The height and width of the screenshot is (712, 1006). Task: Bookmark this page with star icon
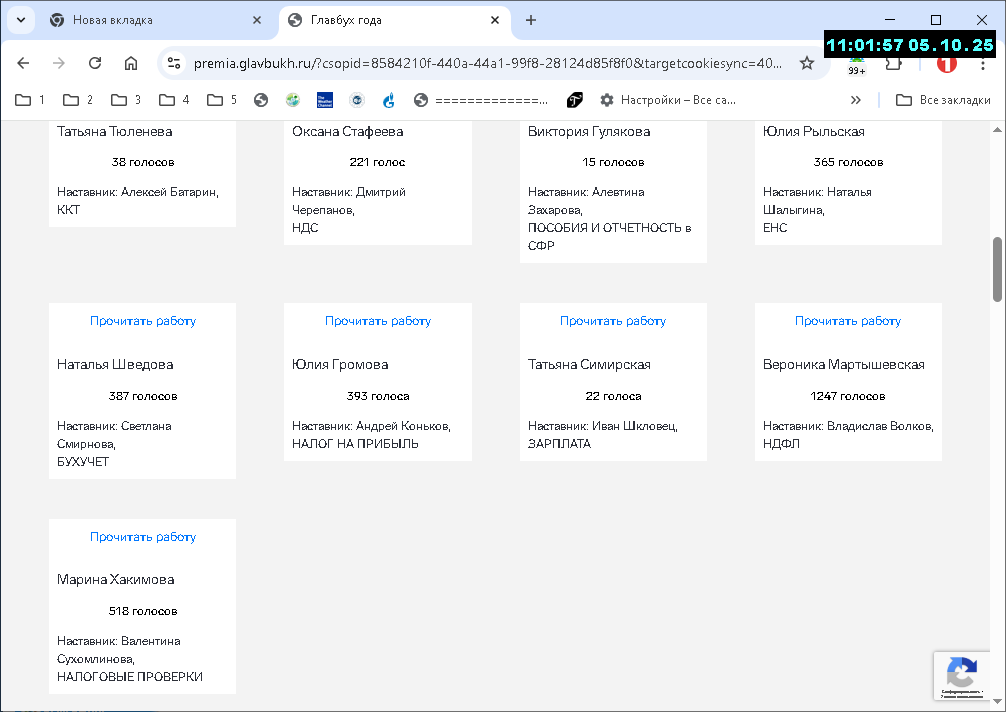coord(807,63)
